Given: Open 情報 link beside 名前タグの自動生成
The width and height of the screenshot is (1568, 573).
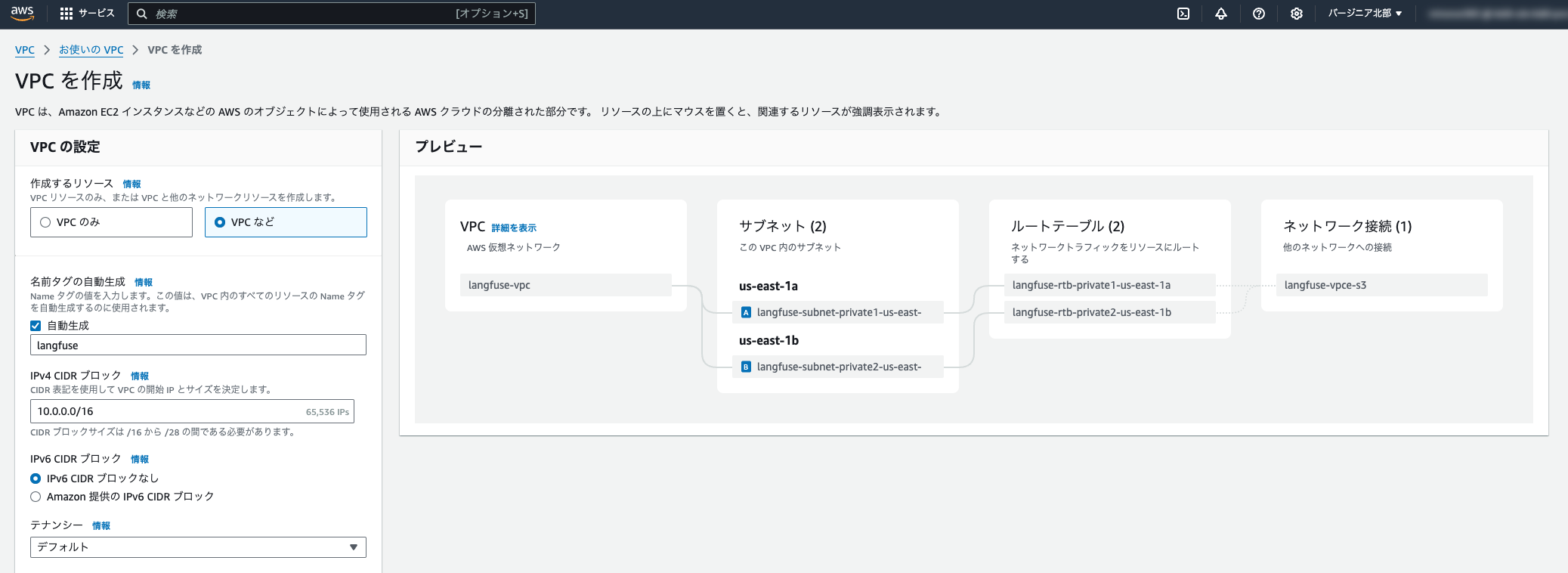Looking at the screenshot, I should 143,282.
